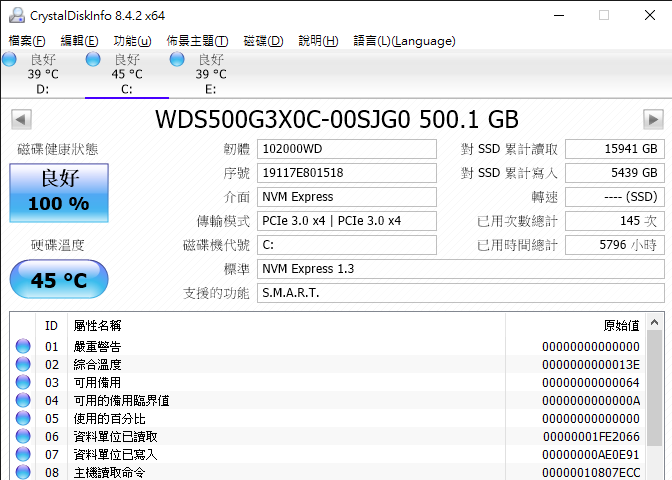Click the total host writes value 5439 GB
The image size is (672, 480).
pyautogui.click(x=615, y=173)
